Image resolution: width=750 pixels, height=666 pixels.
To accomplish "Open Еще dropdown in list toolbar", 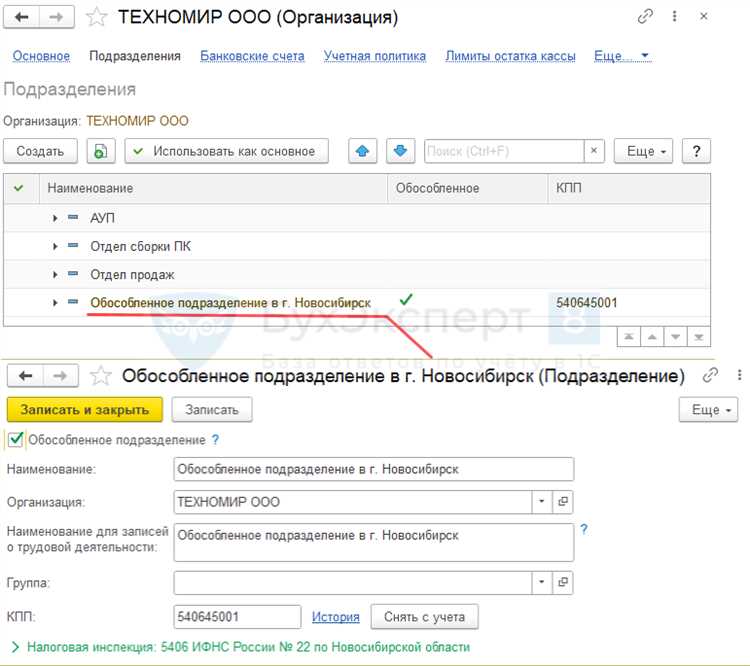I will (643, 151).
